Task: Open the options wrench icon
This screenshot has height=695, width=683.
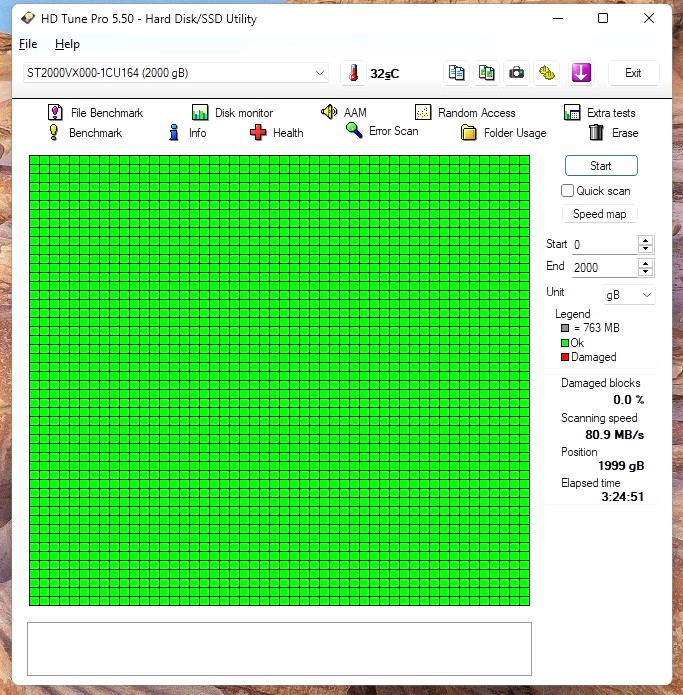Action: 546,73
